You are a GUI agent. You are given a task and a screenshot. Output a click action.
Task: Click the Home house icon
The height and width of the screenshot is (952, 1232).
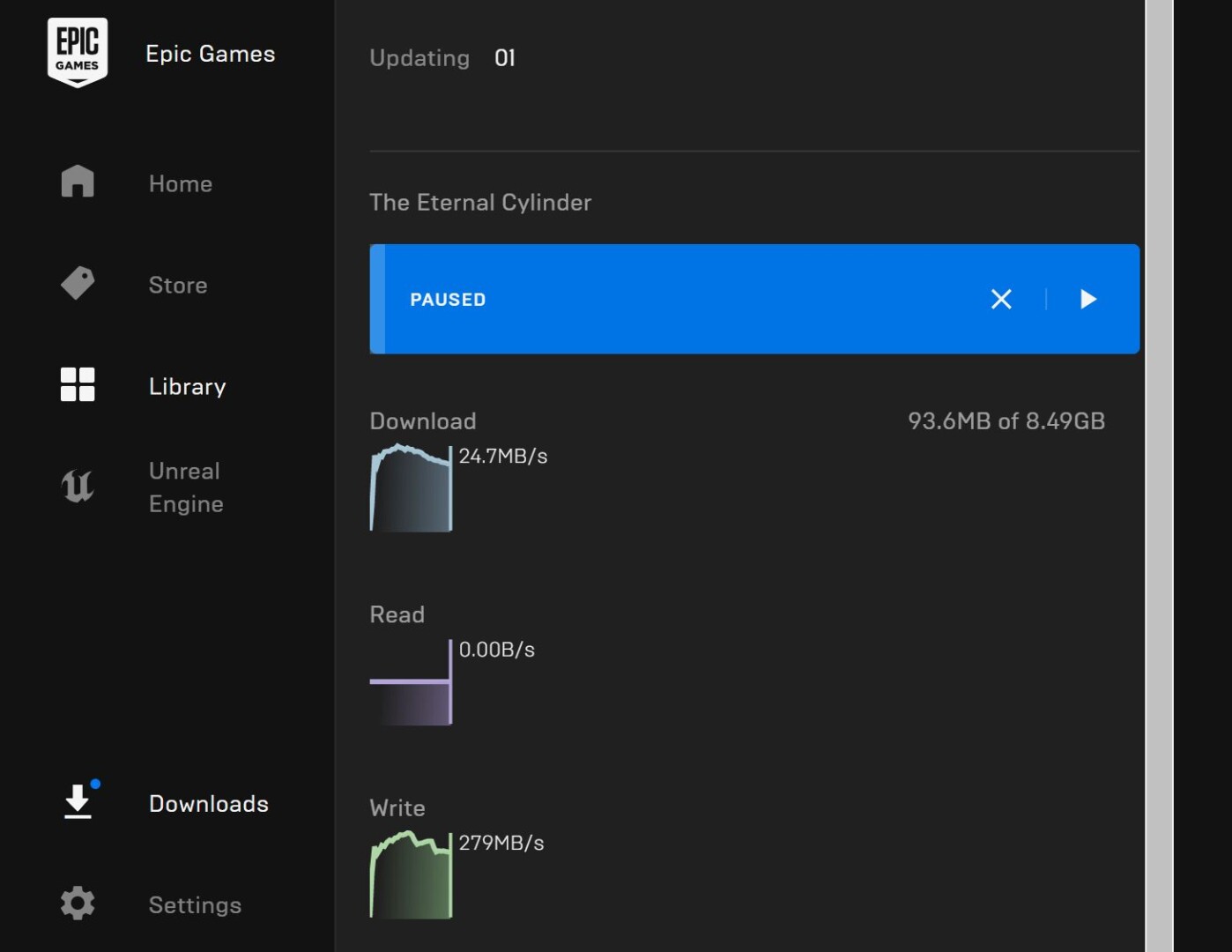78,182
